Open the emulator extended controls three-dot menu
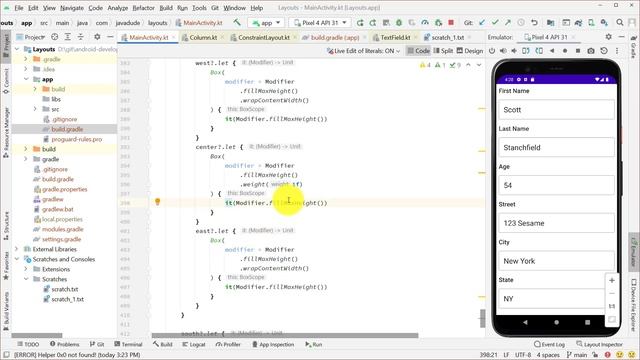The image size is (640, 360). (x=617, y=51)
